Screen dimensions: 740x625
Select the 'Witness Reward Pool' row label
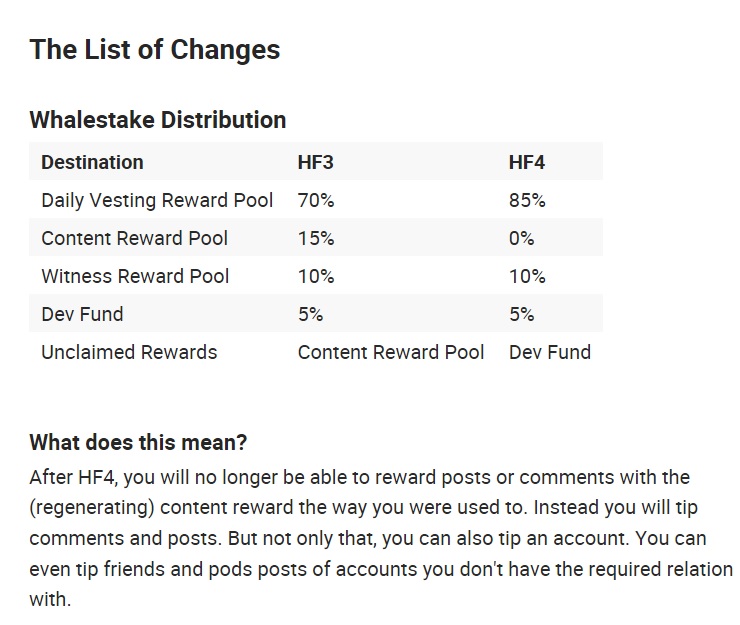(135, 276)
